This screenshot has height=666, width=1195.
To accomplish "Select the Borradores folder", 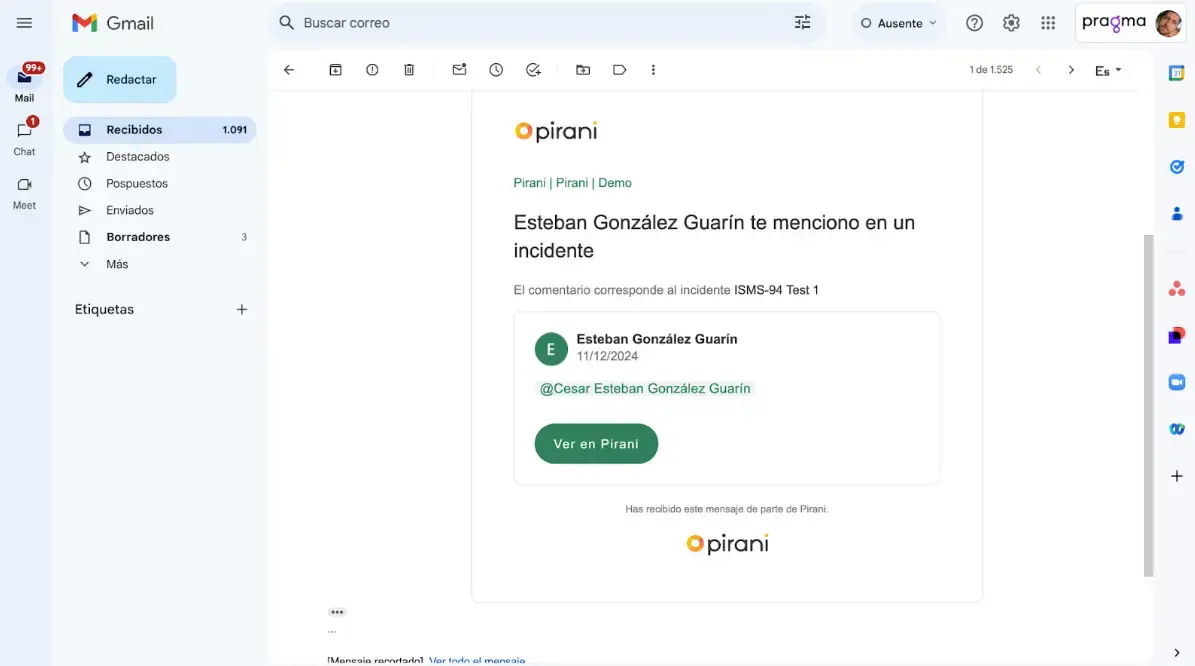I will (x=138, y=237).
